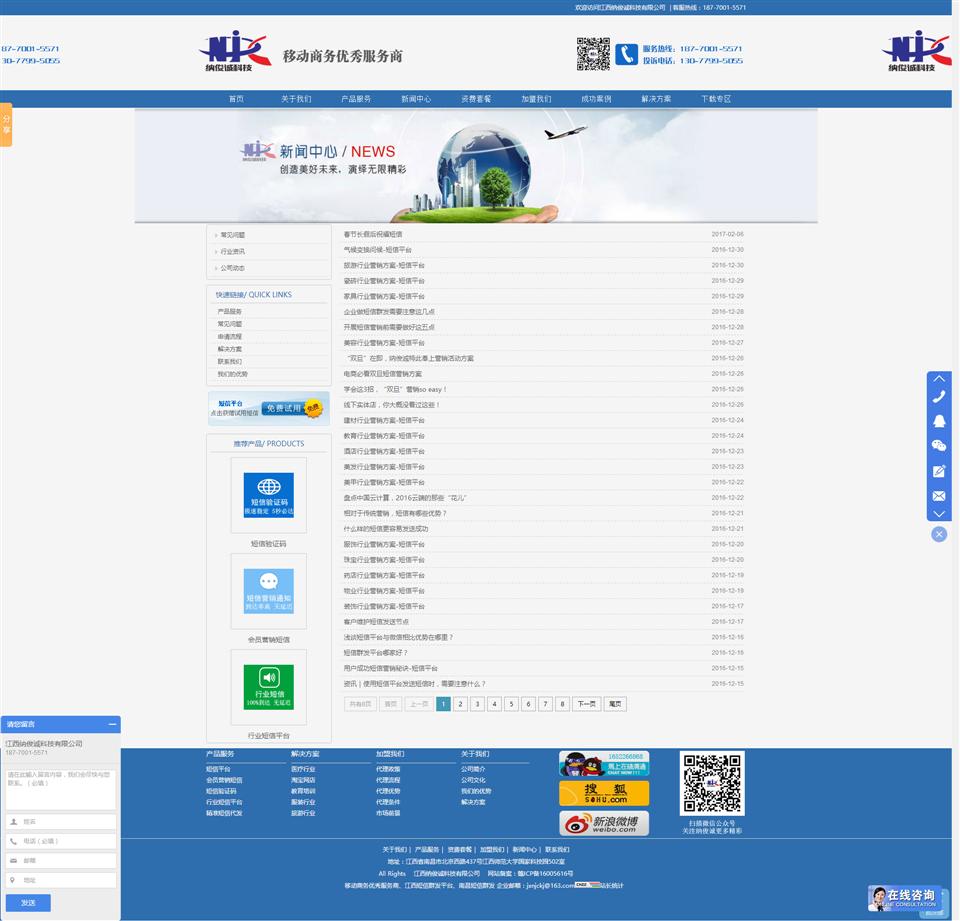960x921 pixels.
Task: Collapse floating sidebar using the up chevron
Action: point(939,378)
